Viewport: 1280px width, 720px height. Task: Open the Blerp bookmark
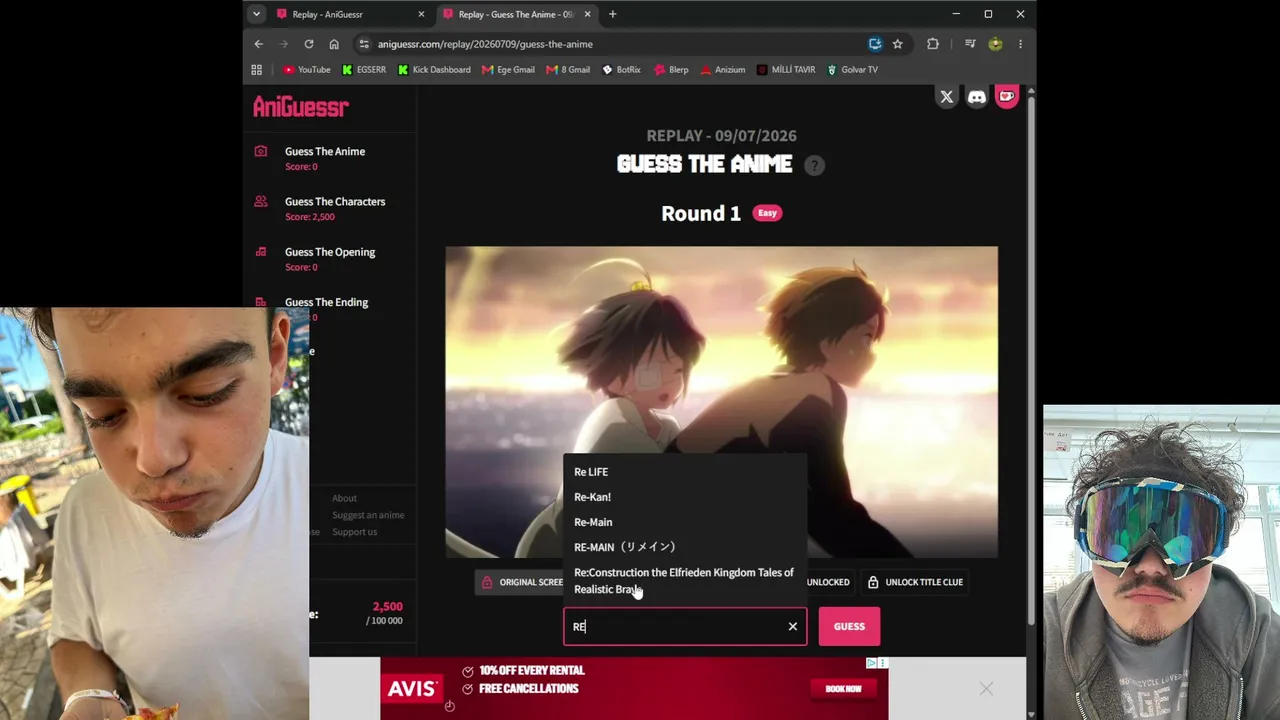pos(671,70)
